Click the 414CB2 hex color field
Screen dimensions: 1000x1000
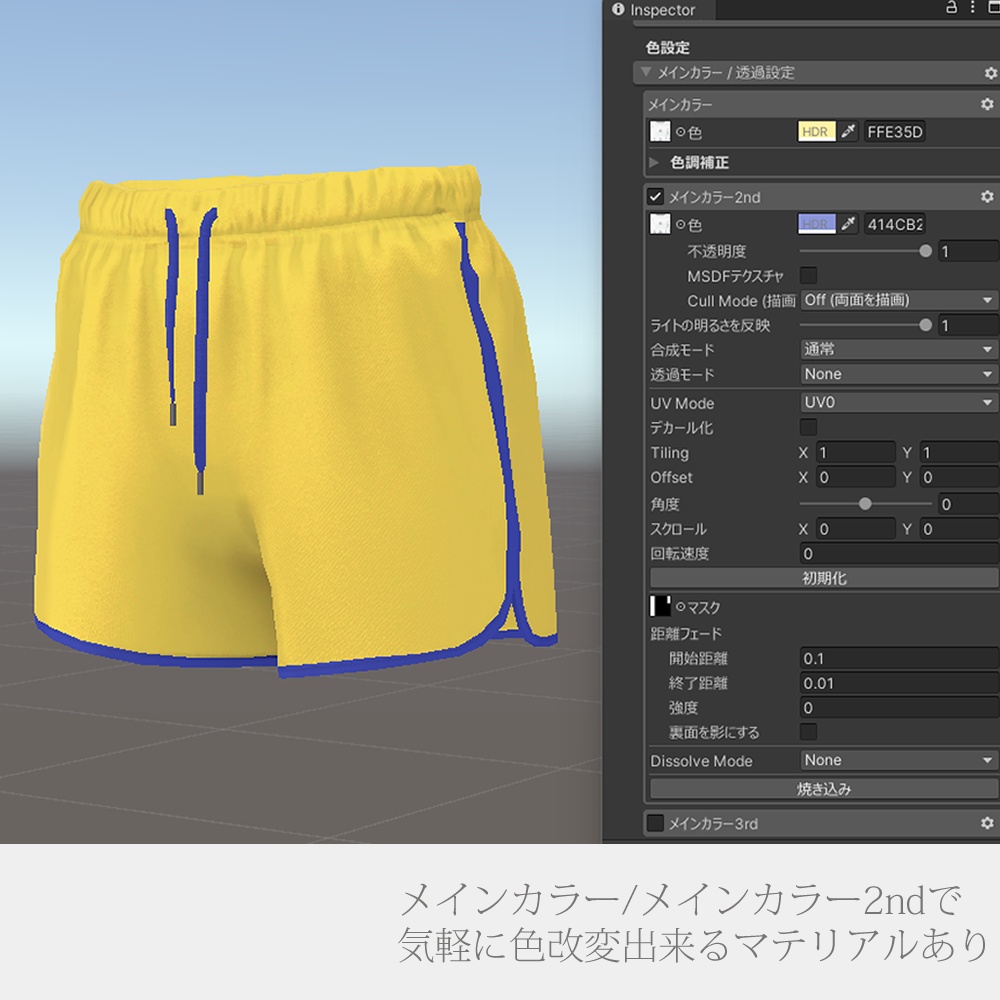pos(895,224)
